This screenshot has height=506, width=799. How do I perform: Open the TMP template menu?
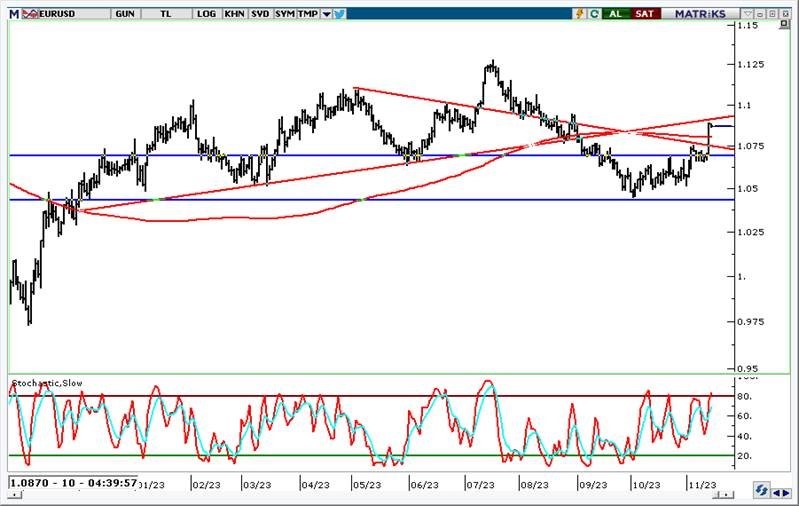click(307, 14)
